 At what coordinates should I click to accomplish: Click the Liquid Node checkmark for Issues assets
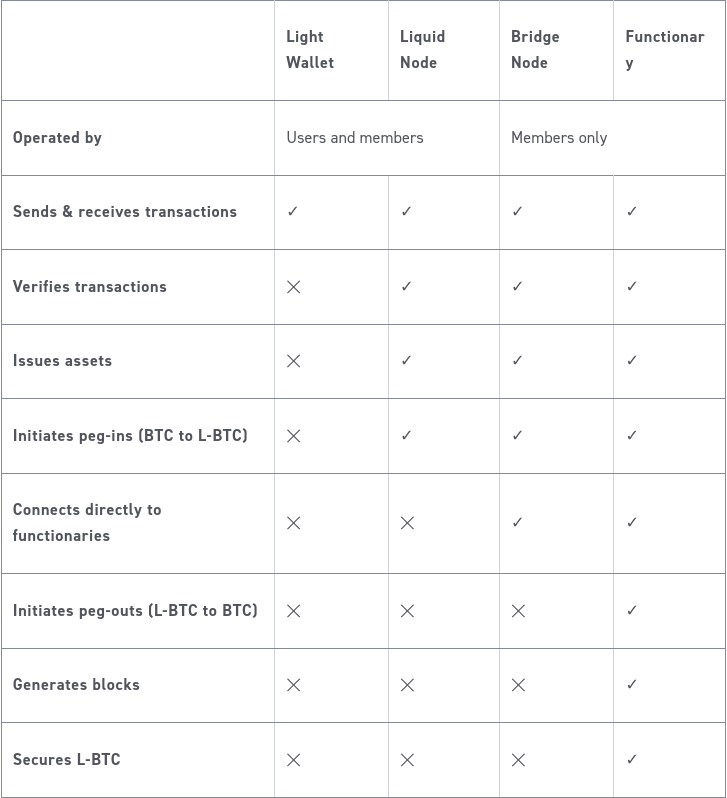[406, 361]
